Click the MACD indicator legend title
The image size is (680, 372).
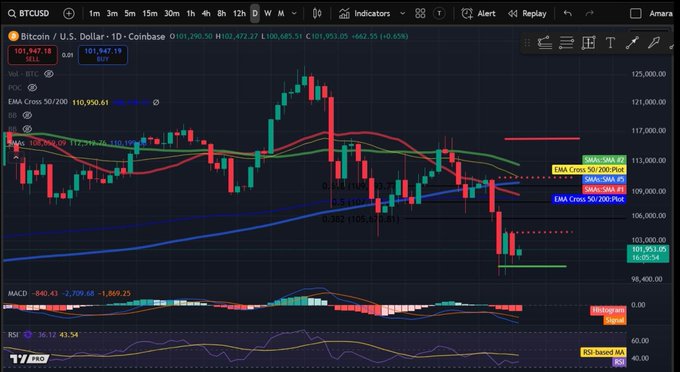17,294
